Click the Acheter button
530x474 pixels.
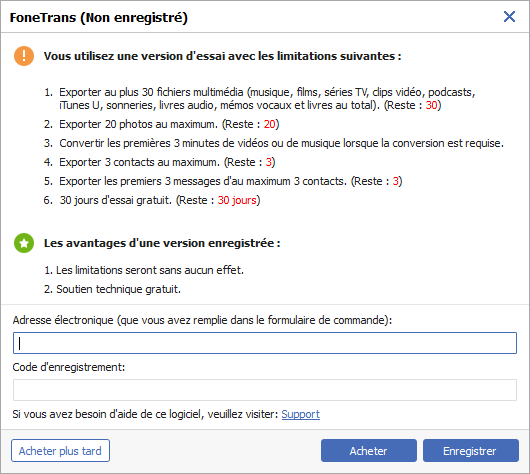click(369, 451)
